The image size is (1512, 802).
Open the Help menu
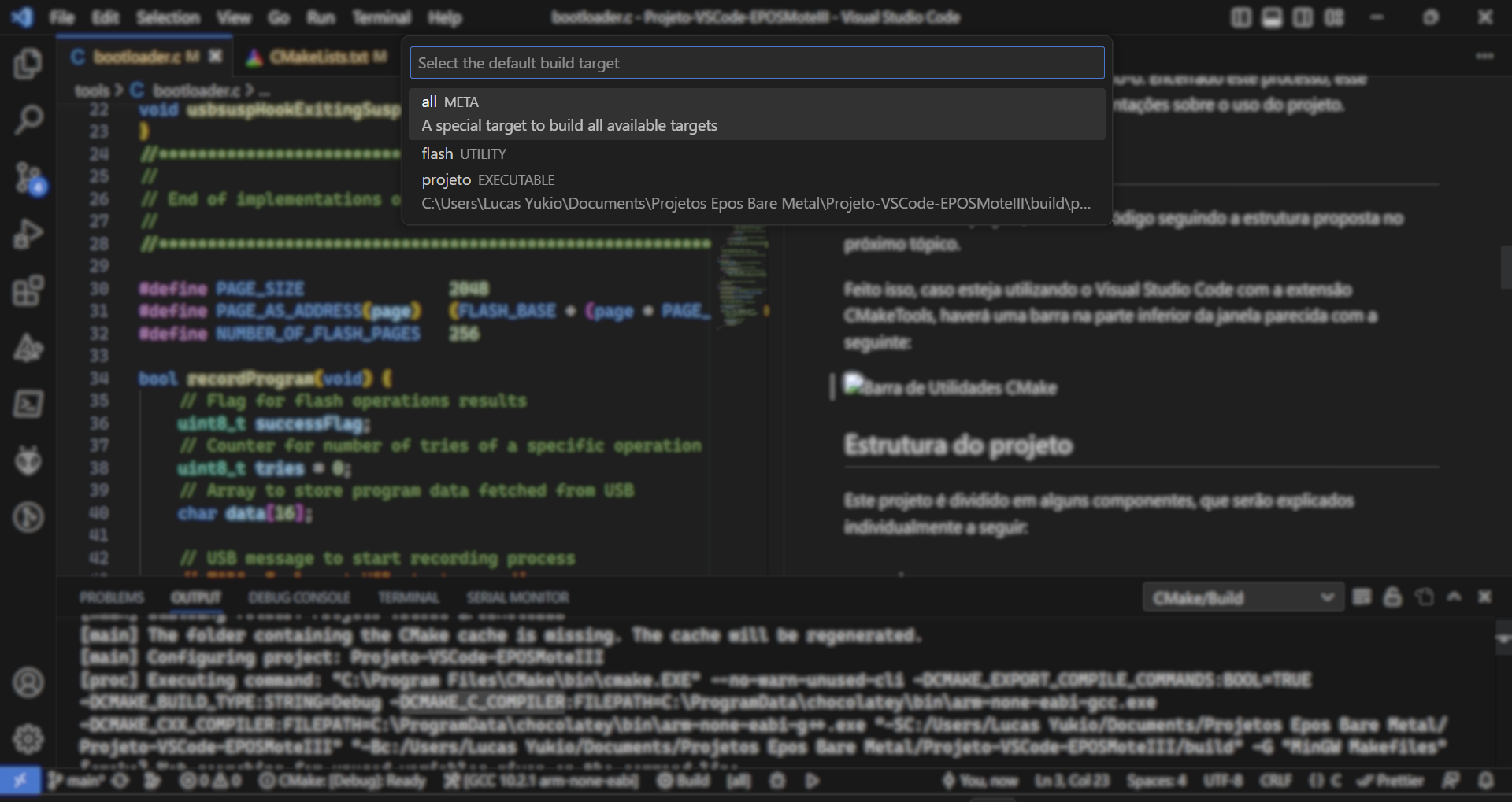point(445,17)
